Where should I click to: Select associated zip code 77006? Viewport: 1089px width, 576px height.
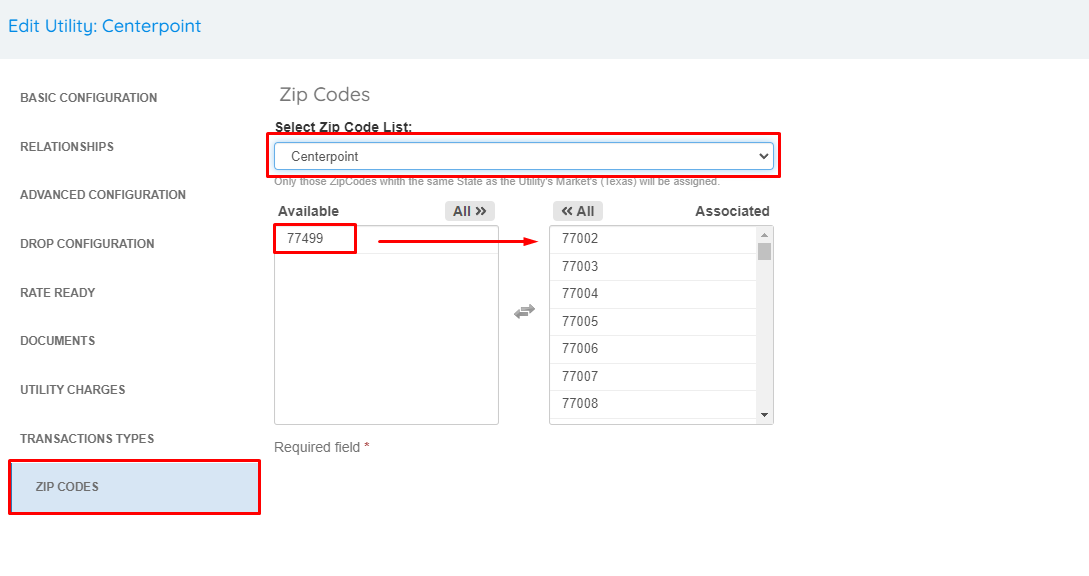[653, 349]
